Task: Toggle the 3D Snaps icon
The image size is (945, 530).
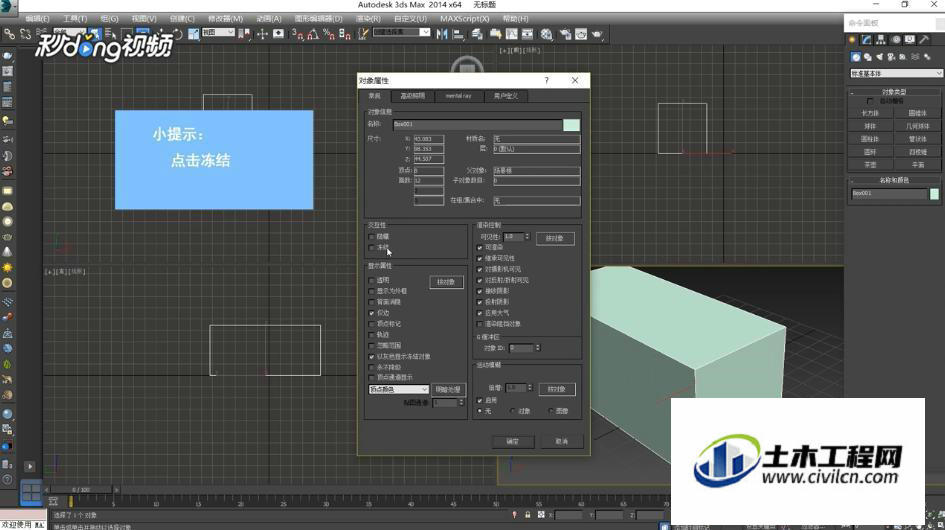Action: click(x=299, y=34)
